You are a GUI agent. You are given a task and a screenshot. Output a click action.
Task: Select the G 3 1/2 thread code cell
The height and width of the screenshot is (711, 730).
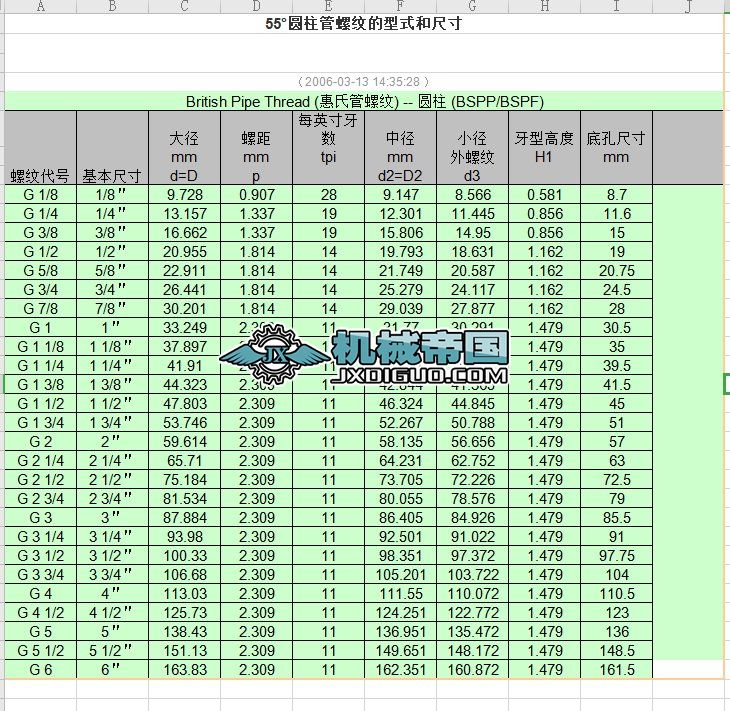click(41, 555)
